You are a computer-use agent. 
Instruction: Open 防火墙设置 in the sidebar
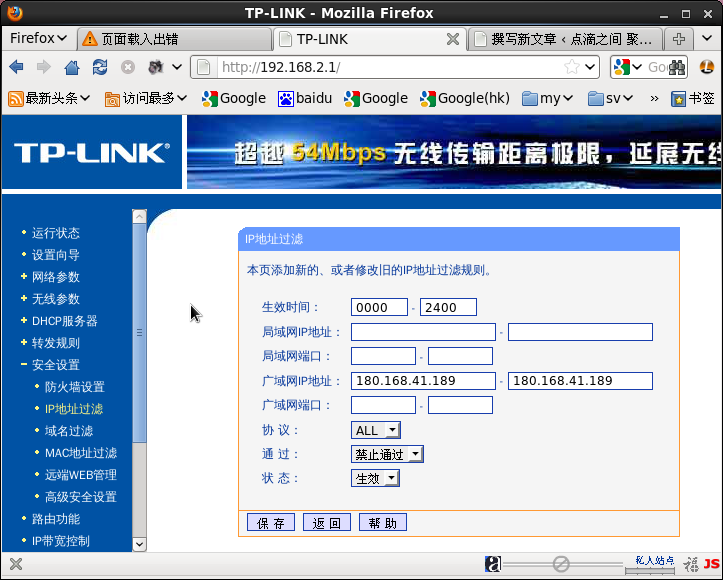coord(75,387)
